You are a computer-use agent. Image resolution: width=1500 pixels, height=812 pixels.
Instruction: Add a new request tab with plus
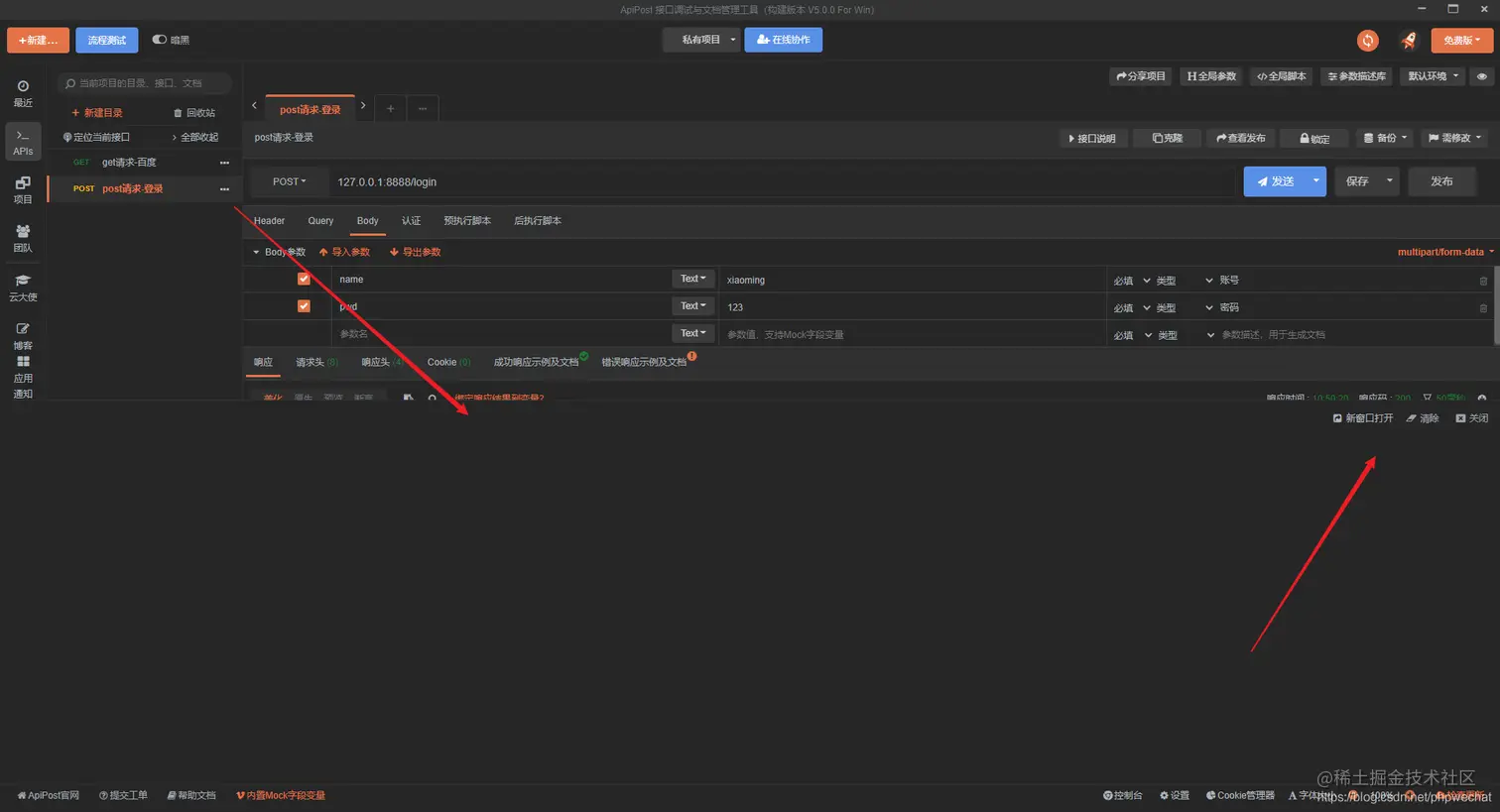[x=390, y=108]
